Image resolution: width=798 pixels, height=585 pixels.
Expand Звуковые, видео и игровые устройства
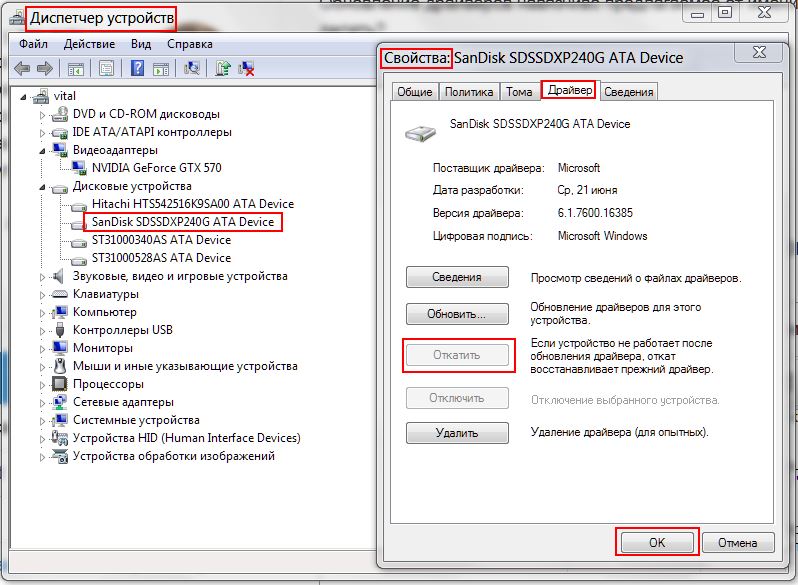coord(42,277)
